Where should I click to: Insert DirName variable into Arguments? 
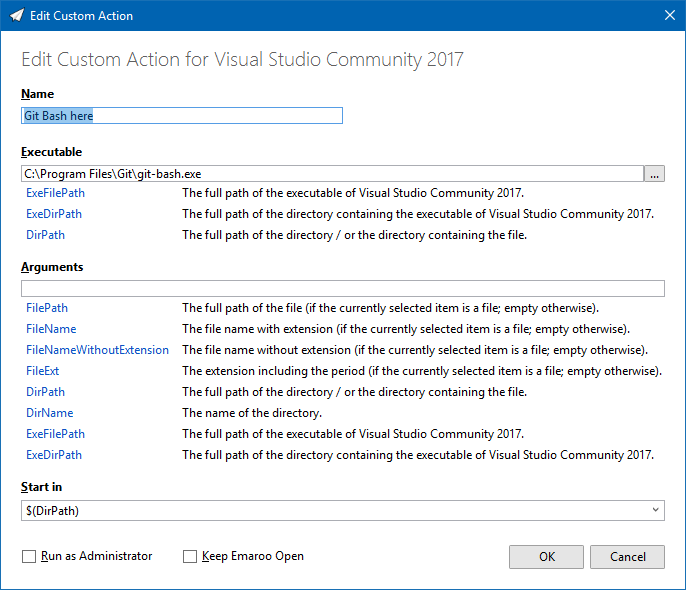pos(49,413)
